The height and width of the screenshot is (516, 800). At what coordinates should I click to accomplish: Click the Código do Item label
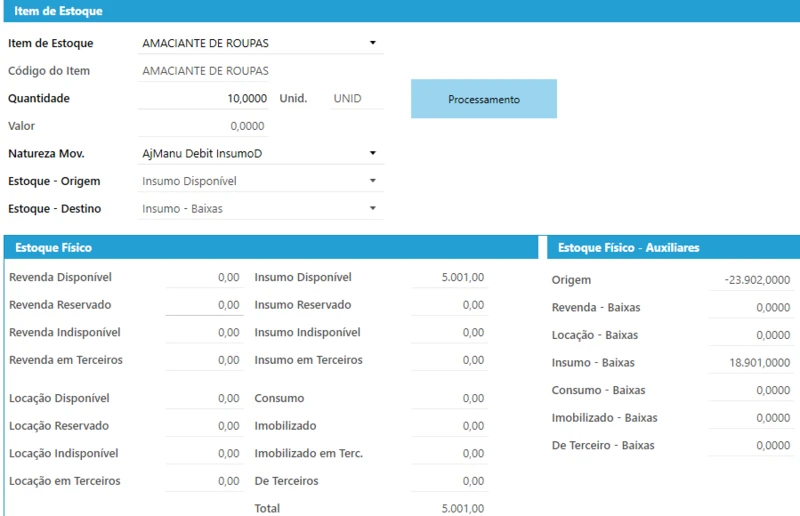coord(49,70)
